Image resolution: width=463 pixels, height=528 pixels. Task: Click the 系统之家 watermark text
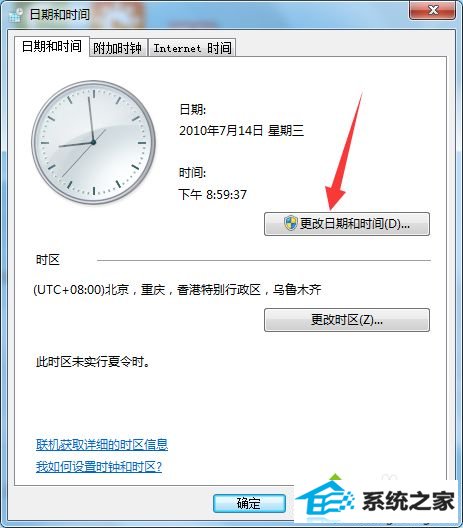408,501
